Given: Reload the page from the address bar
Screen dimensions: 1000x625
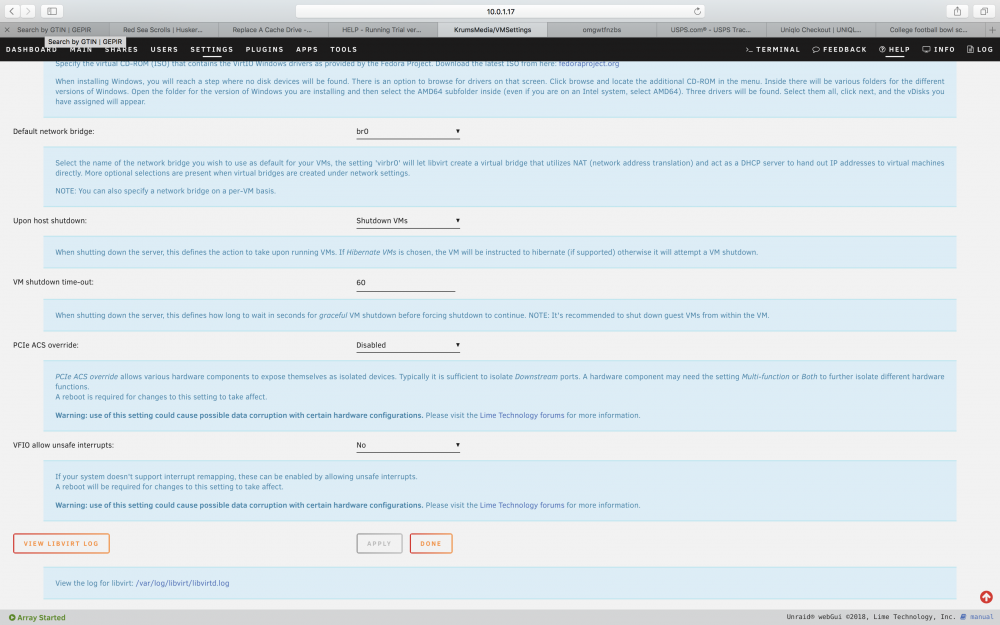Looking at the screenshot, I should (x=697, y=11).
